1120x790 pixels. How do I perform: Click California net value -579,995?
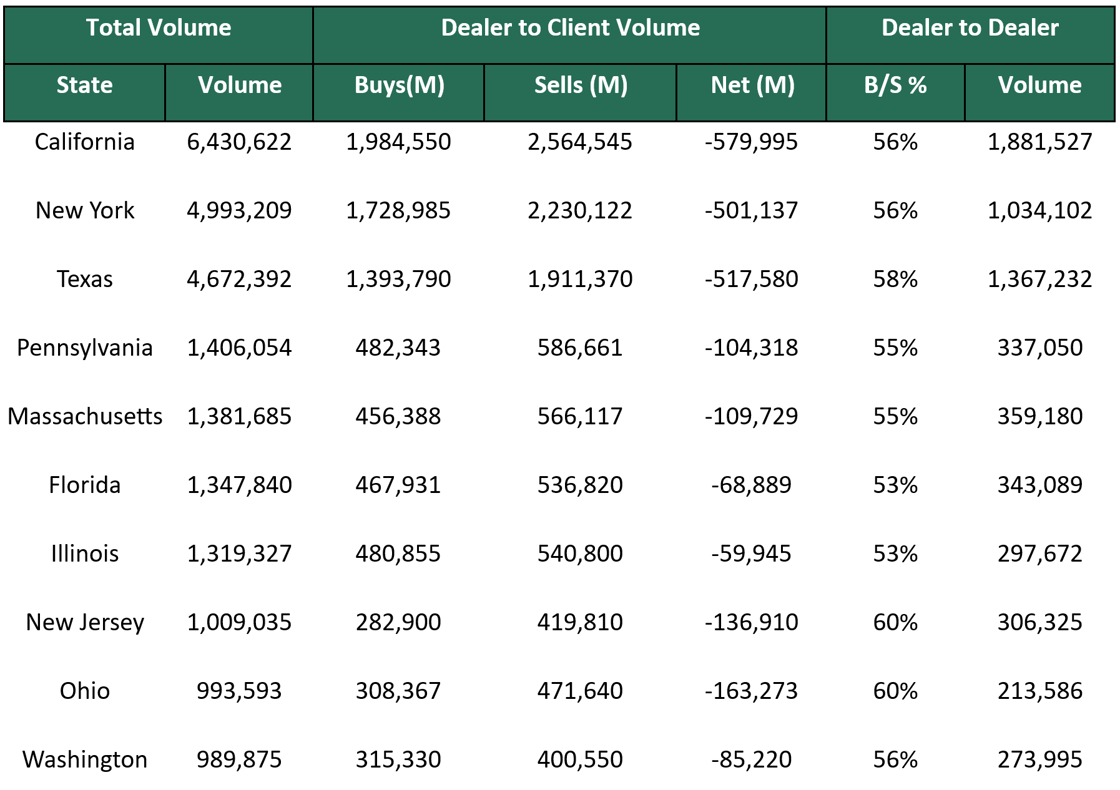(x=751, y=141)
